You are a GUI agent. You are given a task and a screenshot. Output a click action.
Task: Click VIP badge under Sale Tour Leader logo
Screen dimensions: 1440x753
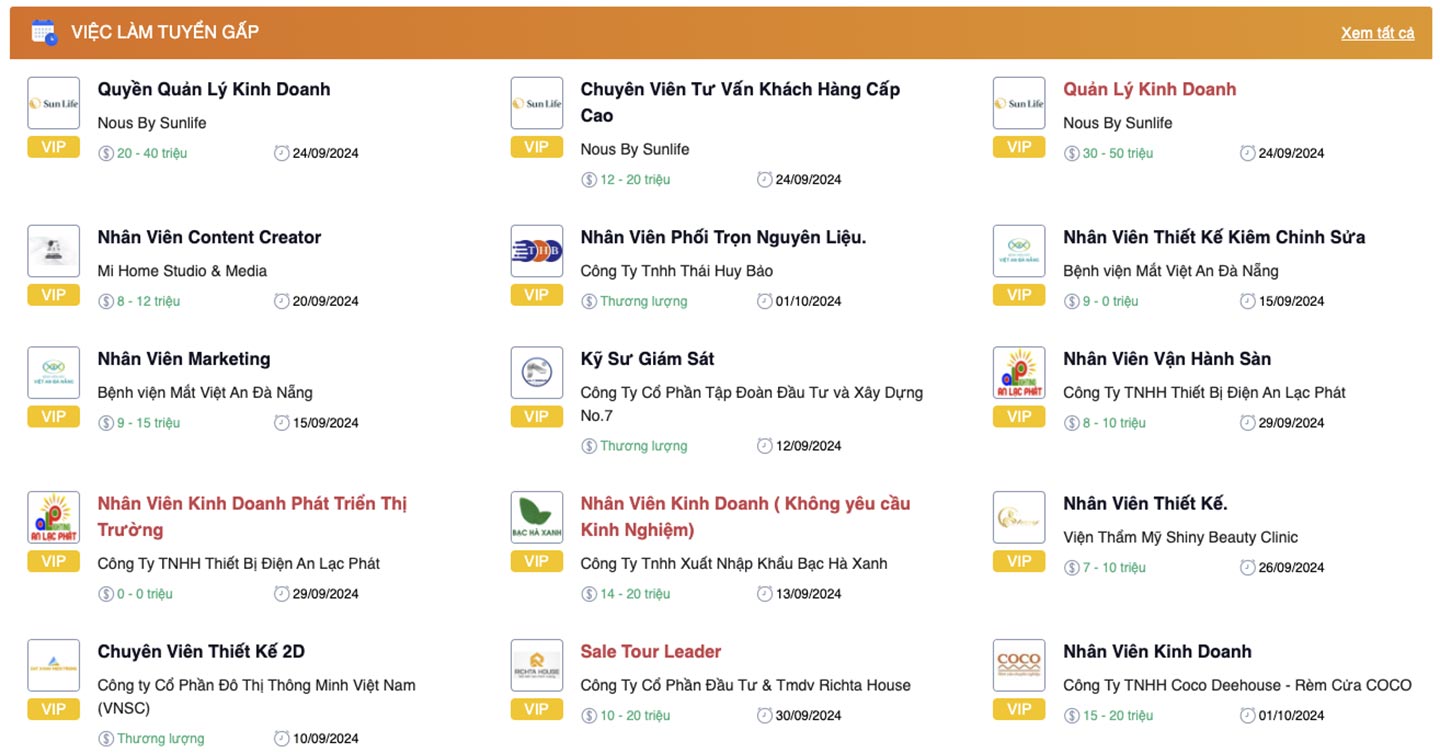[x=536, y=709]
